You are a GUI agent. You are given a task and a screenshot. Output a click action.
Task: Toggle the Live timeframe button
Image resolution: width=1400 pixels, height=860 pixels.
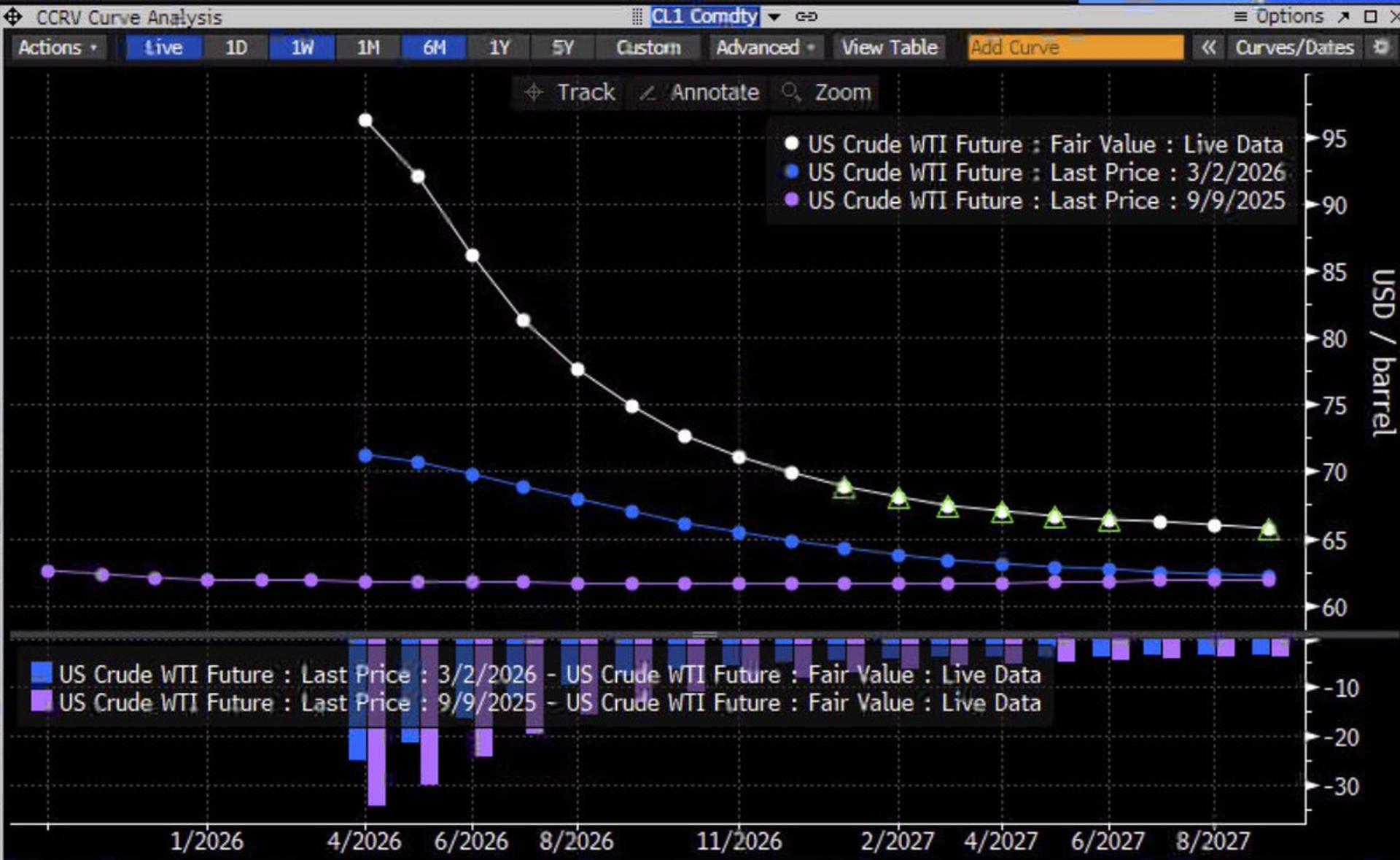click(163, 47)
